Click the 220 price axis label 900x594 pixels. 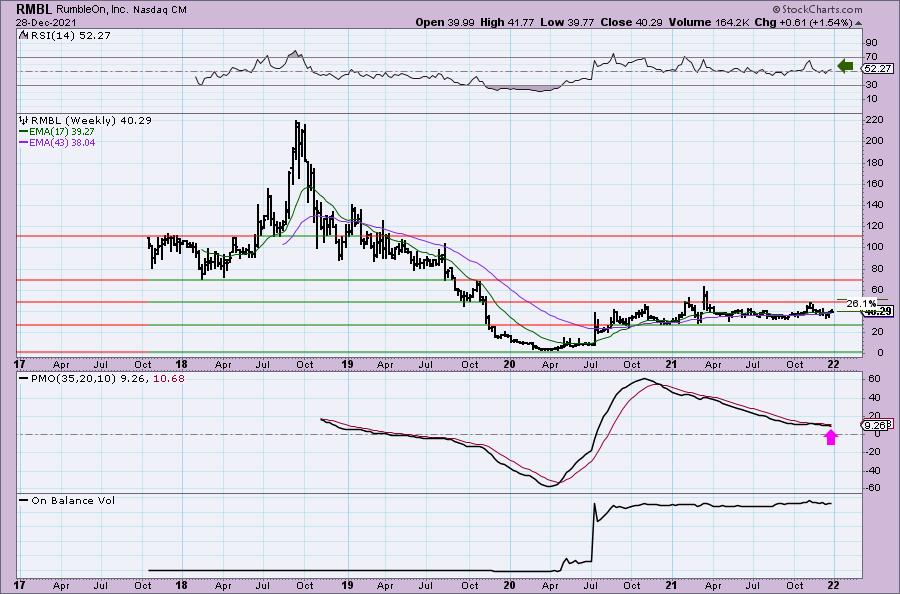click(x=875, y=120)
